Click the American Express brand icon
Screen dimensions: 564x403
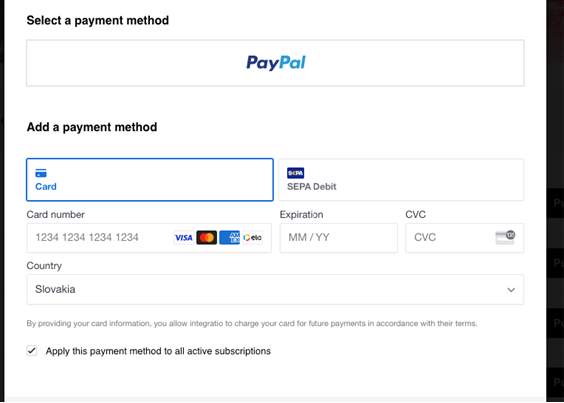(229, 237)
